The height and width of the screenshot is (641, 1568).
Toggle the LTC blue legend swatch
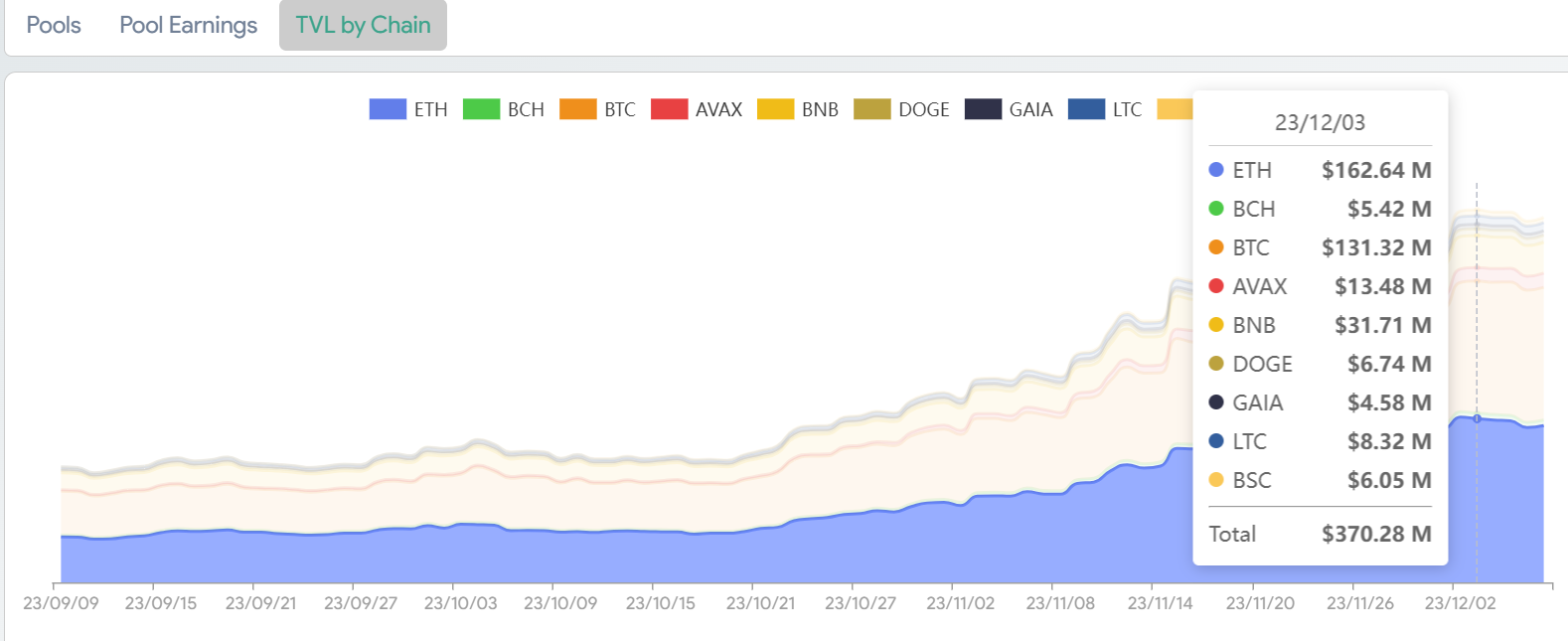1086,109
